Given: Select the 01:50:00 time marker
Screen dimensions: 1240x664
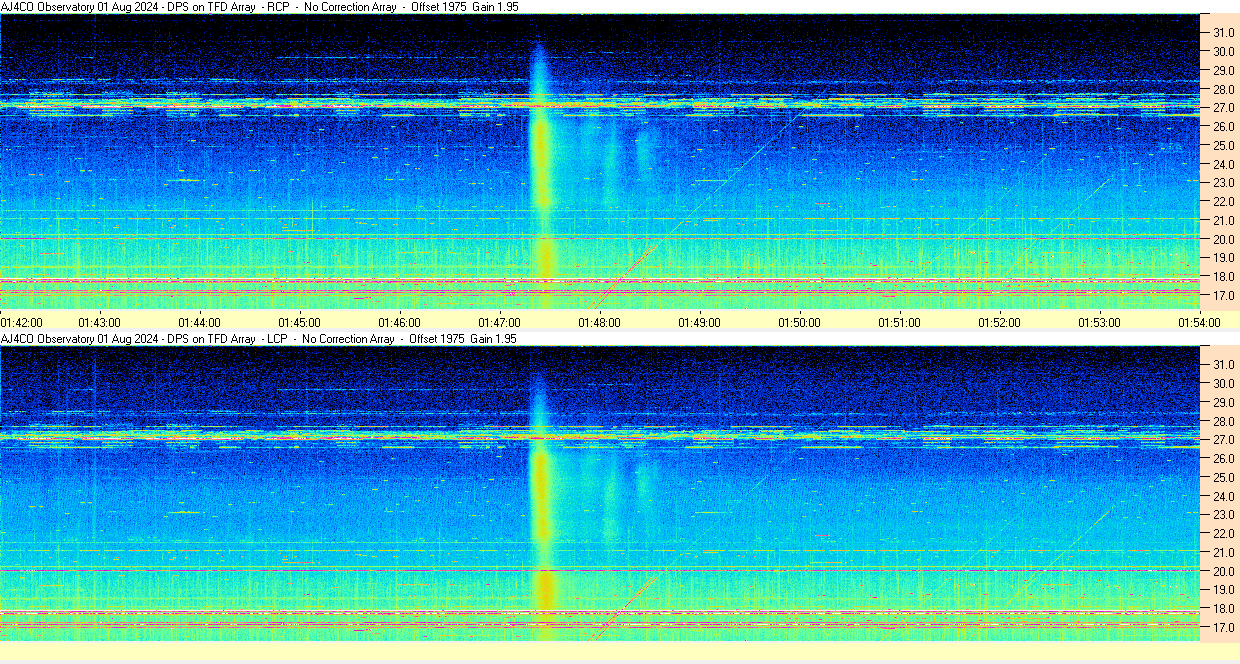Looking at the screenshot, I should coord(799,322).
